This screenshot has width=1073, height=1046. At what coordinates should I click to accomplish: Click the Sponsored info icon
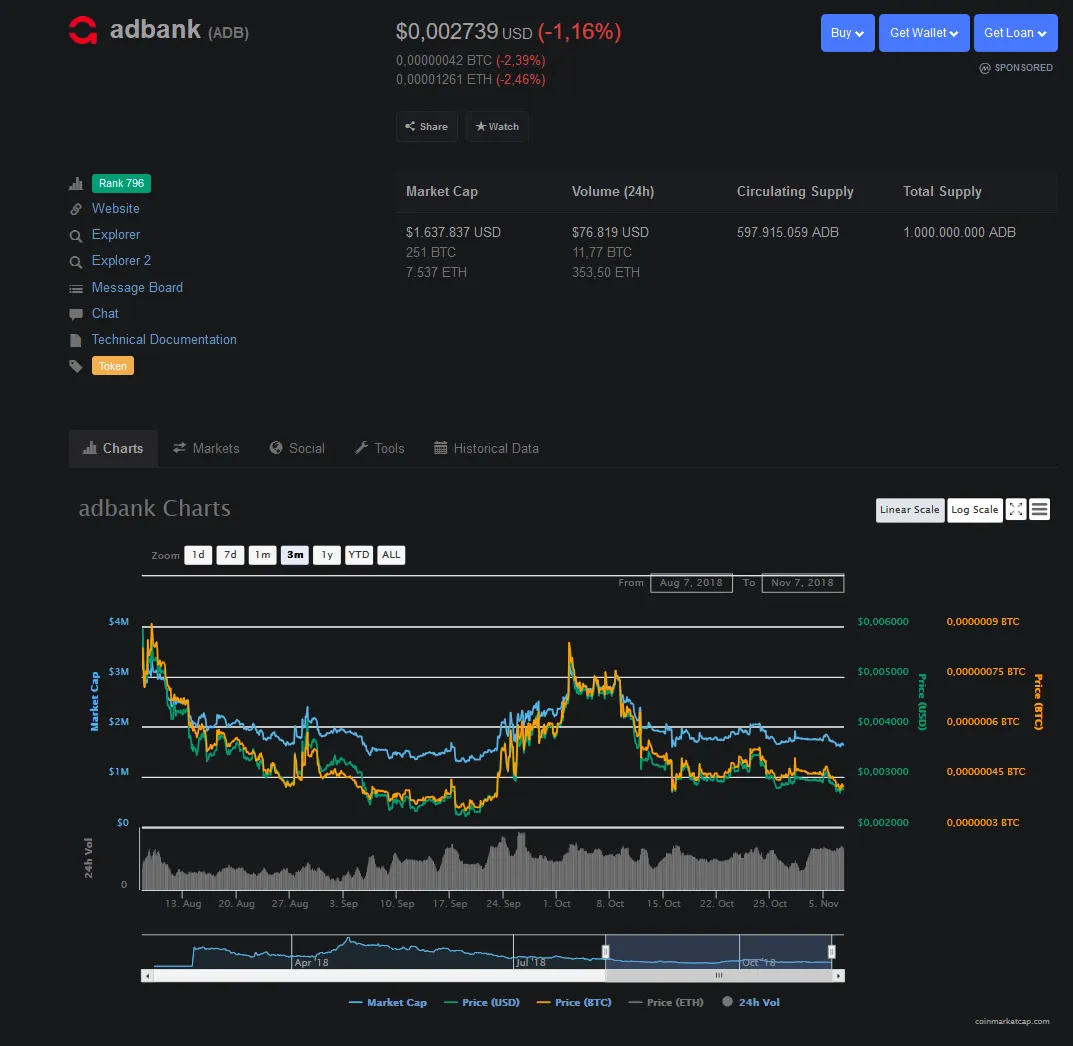[x=985, y=68]
